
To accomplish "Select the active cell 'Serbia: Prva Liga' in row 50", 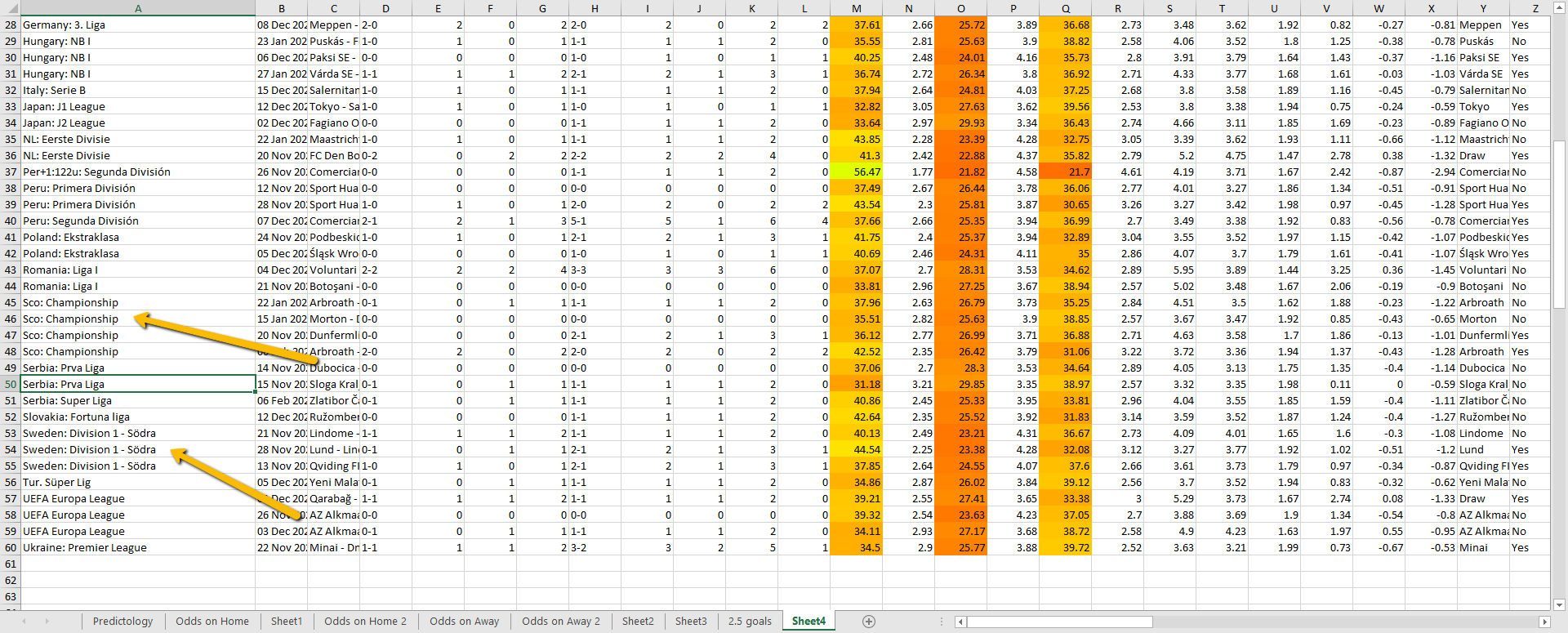I will tap(138, 384).
